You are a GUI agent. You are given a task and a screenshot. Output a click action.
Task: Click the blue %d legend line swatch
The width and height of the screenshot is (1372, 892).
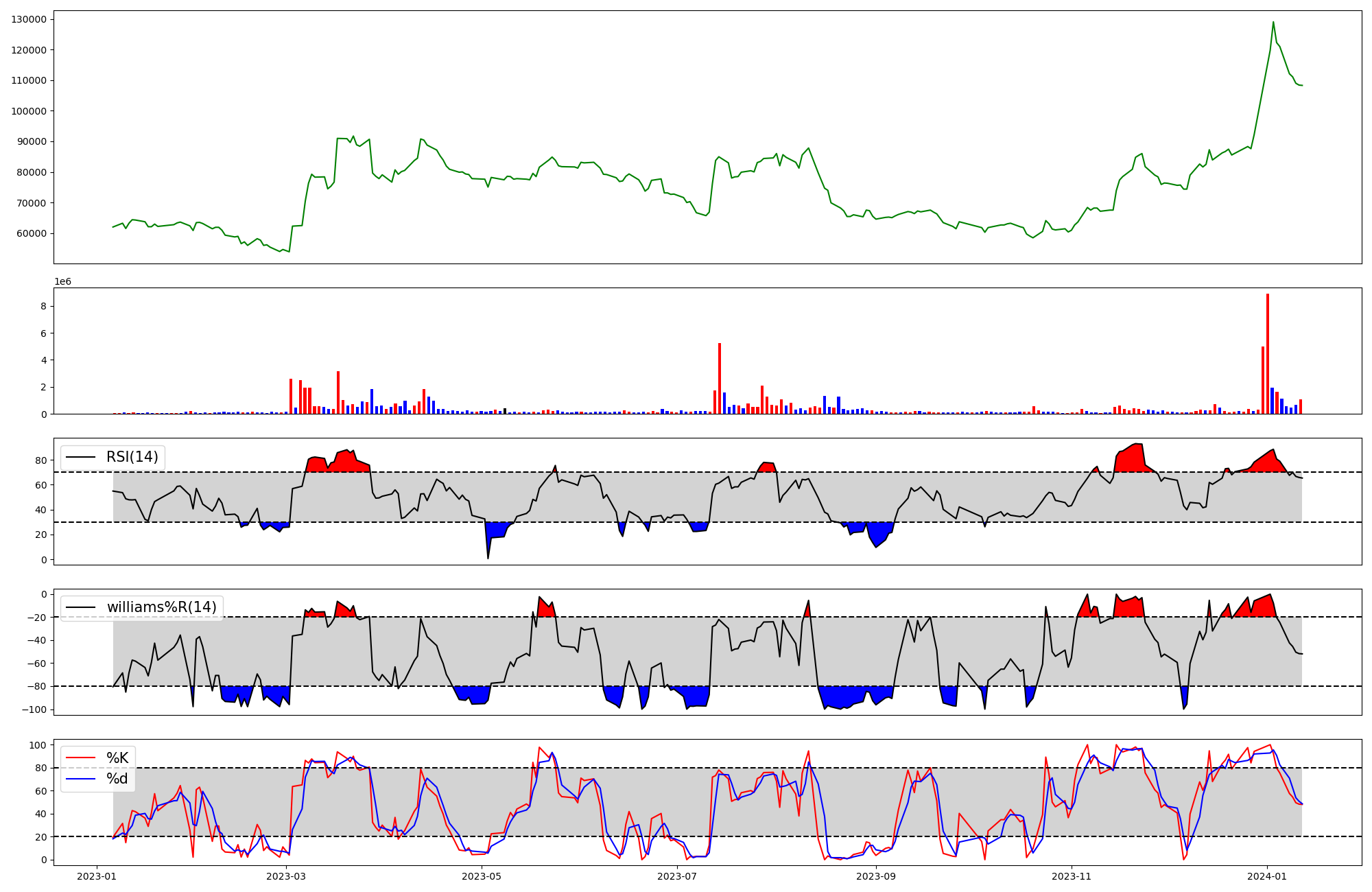pyautogui.click(x=80, y=779)
